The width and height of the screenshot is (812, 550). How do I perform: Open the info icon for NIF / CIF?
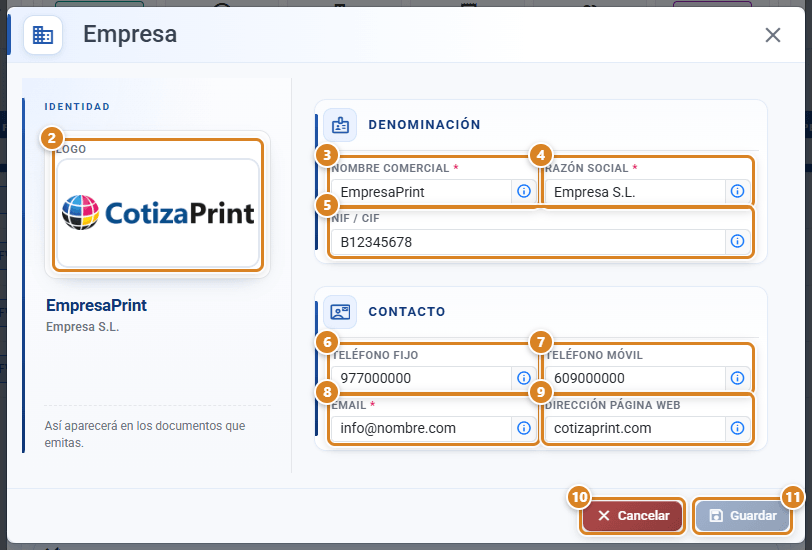737,241
